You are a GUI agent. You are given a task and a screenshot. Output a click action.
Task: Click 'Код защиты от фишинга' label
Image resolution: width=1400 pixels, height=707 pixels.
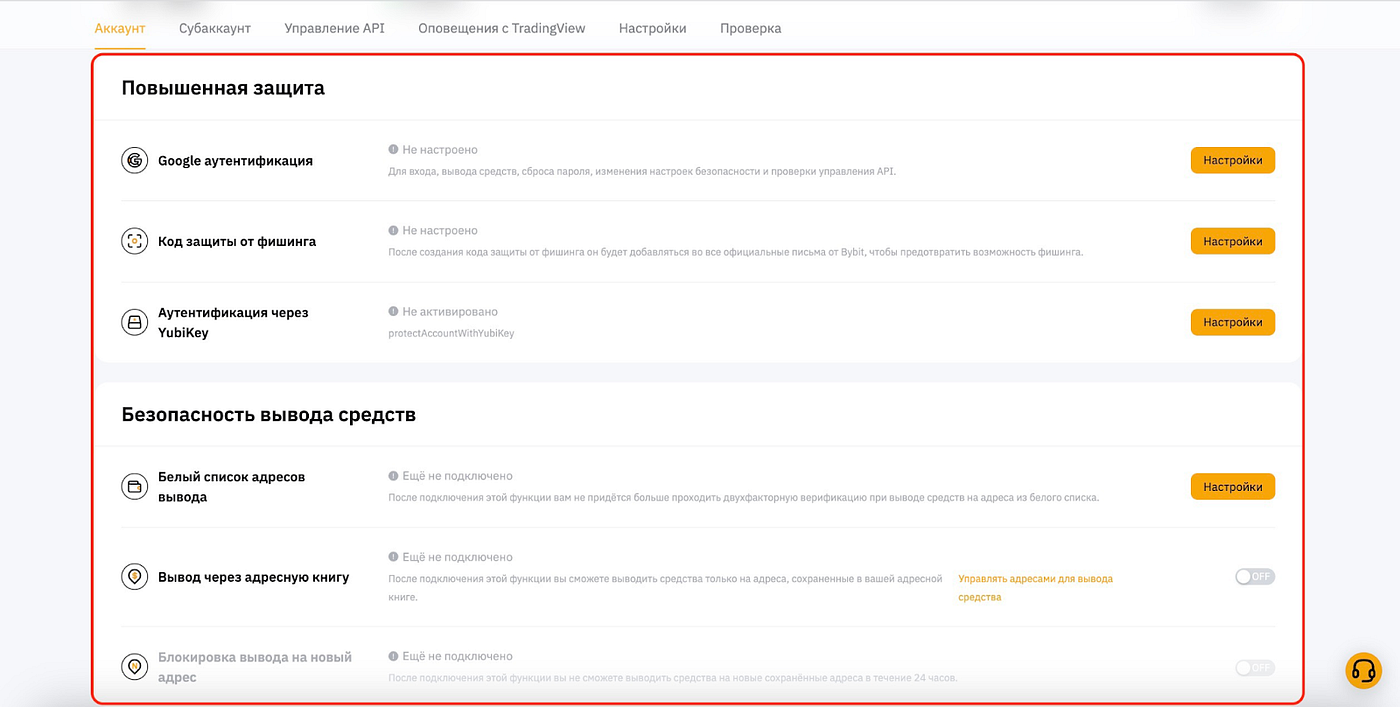(x=237, y=241)
